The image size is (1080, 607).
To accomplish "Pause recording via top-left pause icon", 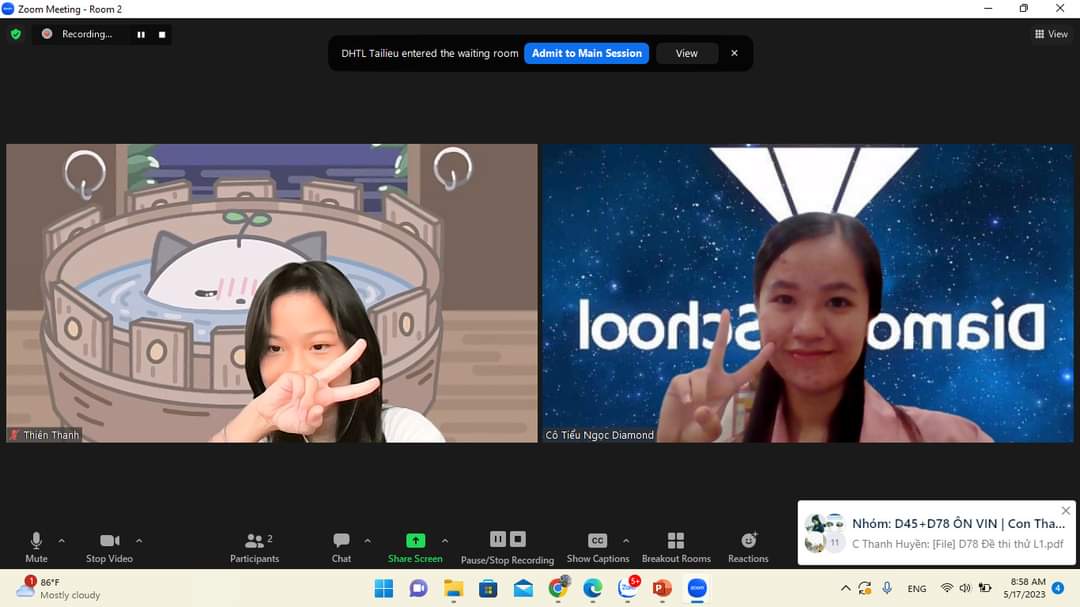I will pyautogui.click(x=141, y=34).
